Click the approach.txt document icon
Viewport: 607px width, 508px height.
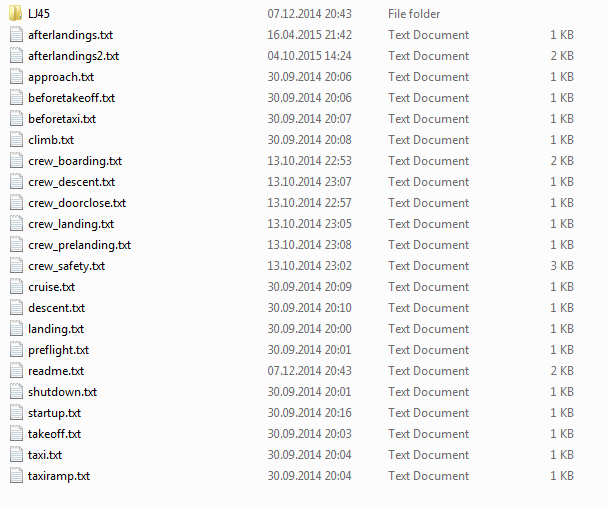pos(16,77)
